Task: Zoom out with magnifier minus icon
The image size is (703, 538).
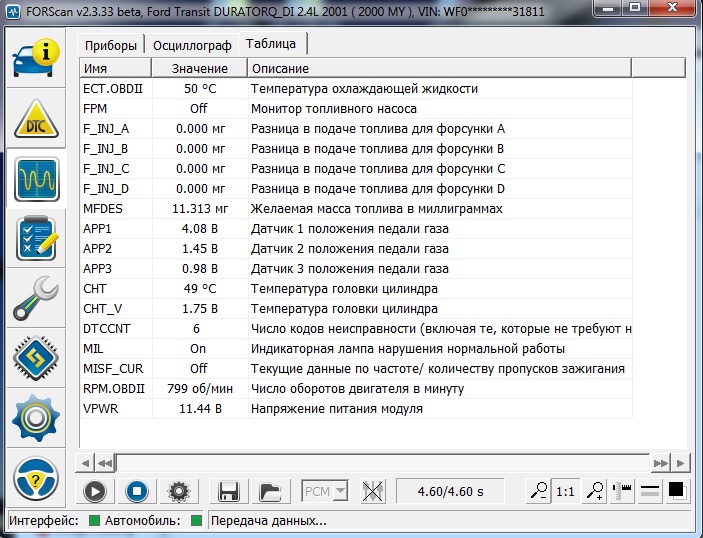Action: 538,491
